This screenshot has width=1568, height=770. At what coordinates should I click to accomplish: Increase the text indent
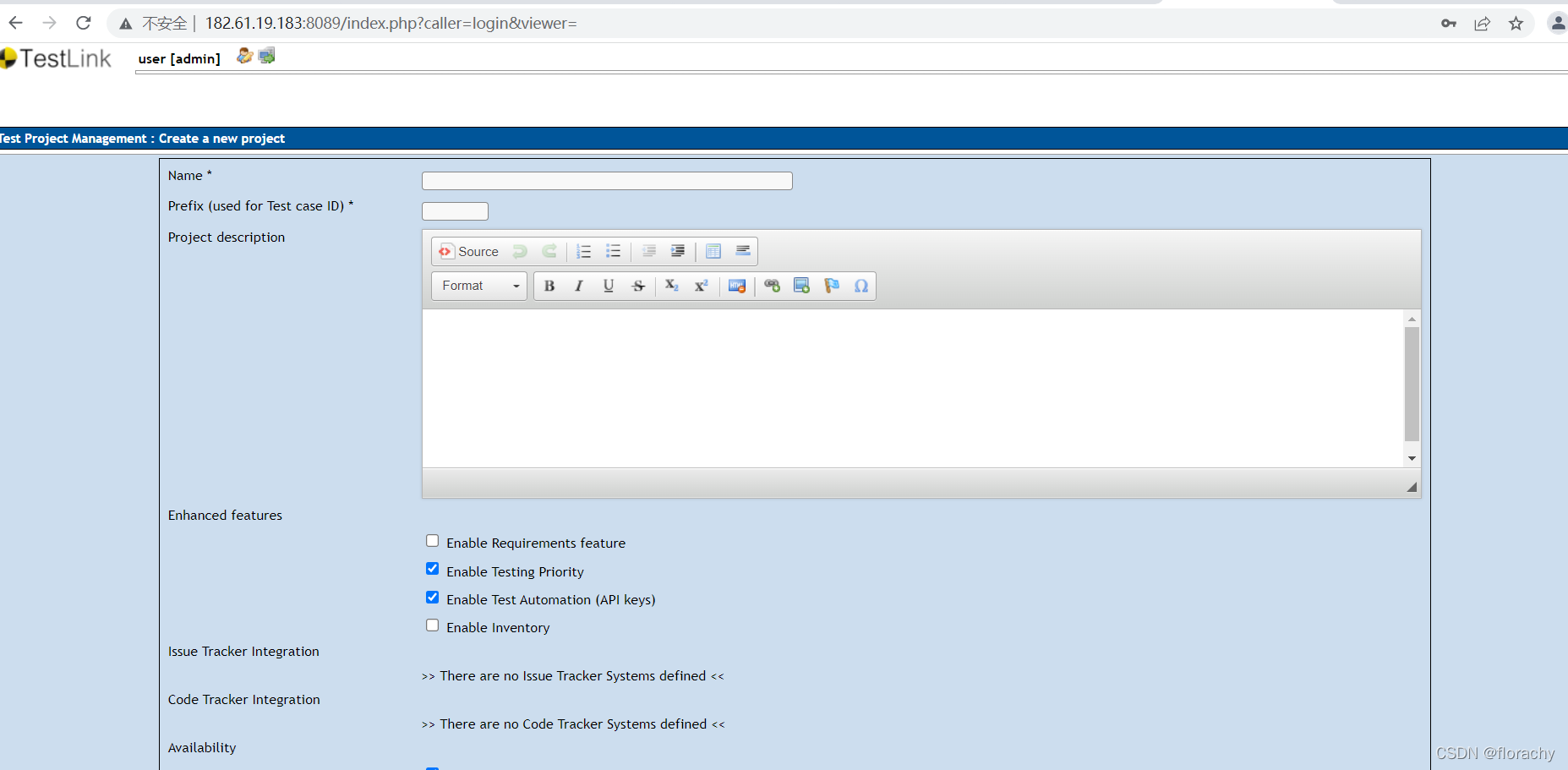tap(678, 252)
